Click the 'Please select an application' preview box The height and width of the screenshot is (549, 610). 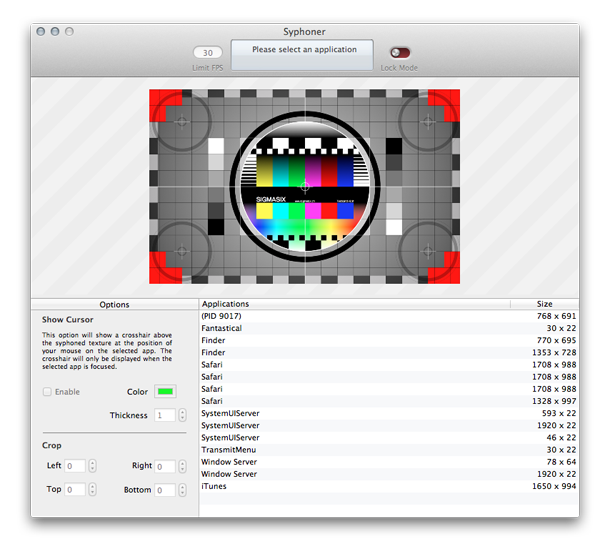point(301,52)
